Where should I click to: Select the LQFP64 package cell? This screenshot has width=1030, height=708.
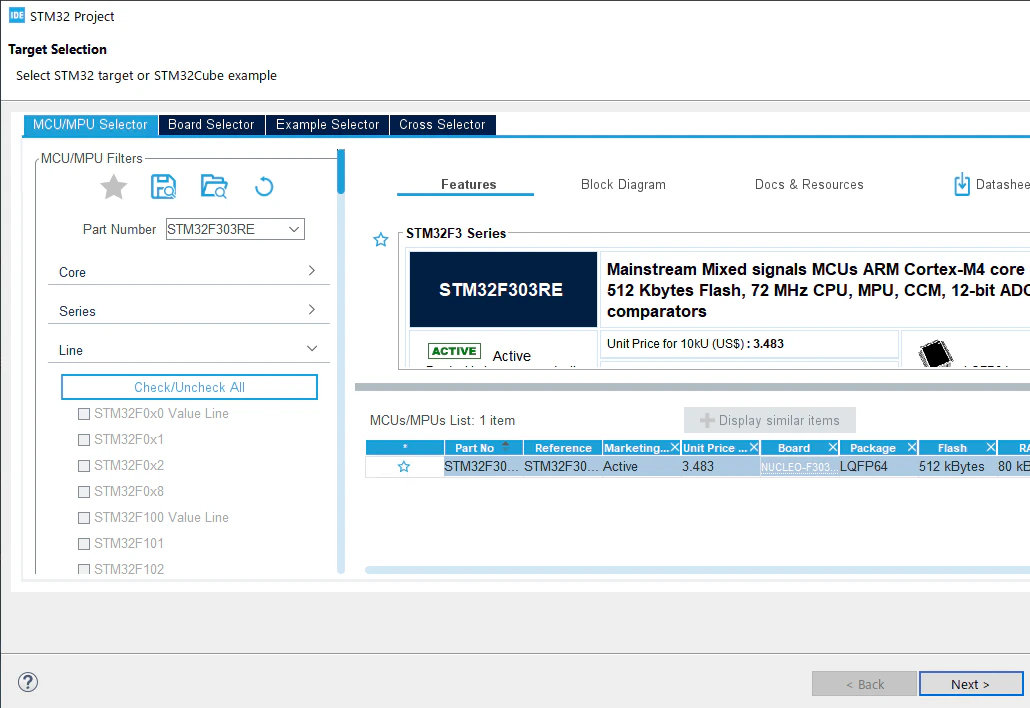879,466
